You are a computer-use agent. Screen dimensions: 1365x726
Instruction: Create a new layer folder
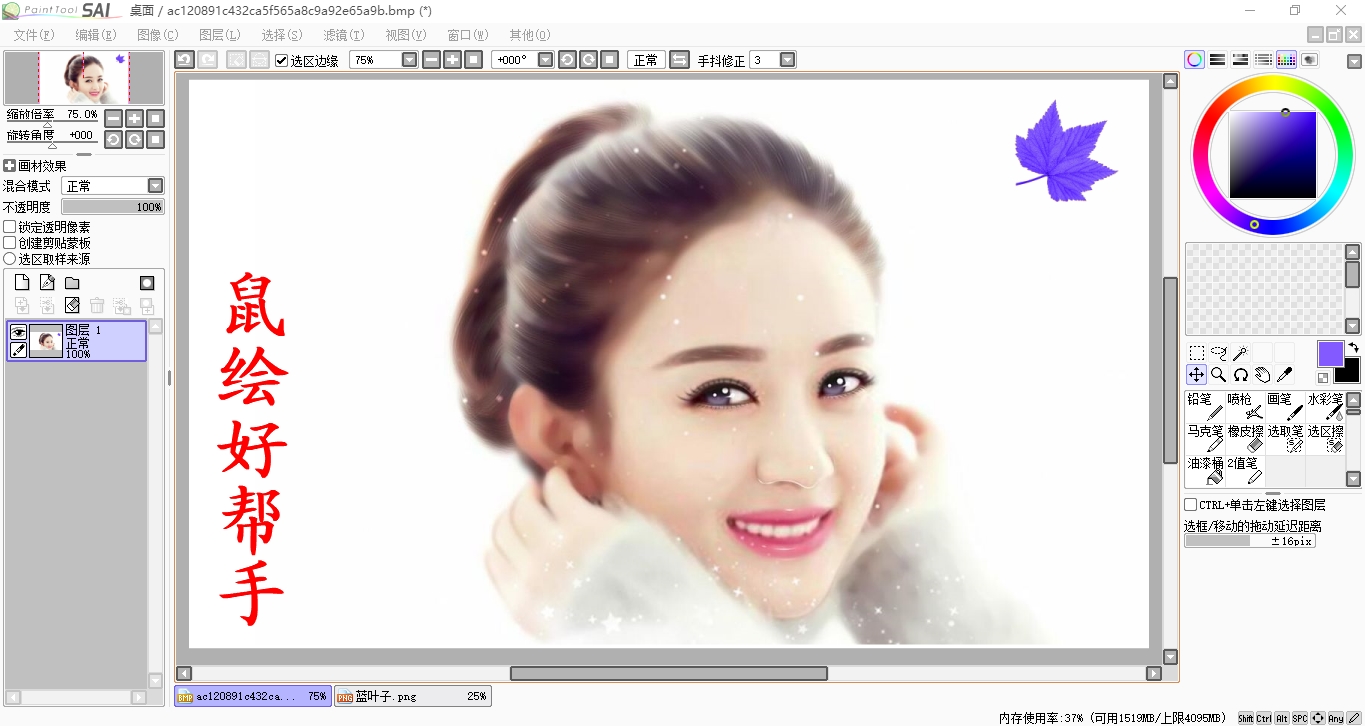click(x=72, y=283)
